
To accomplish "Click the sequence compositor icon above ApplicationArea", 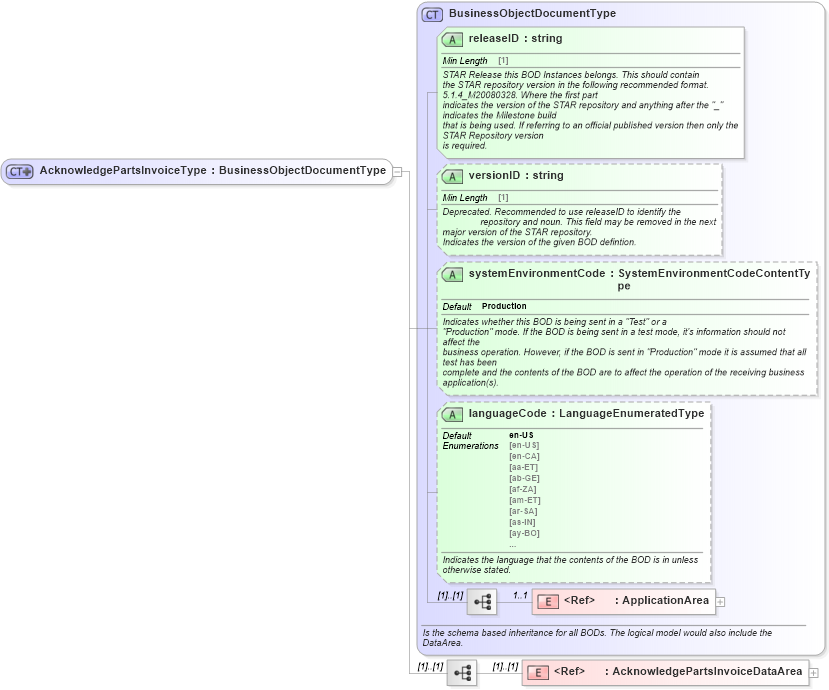I will pos(482,601).
